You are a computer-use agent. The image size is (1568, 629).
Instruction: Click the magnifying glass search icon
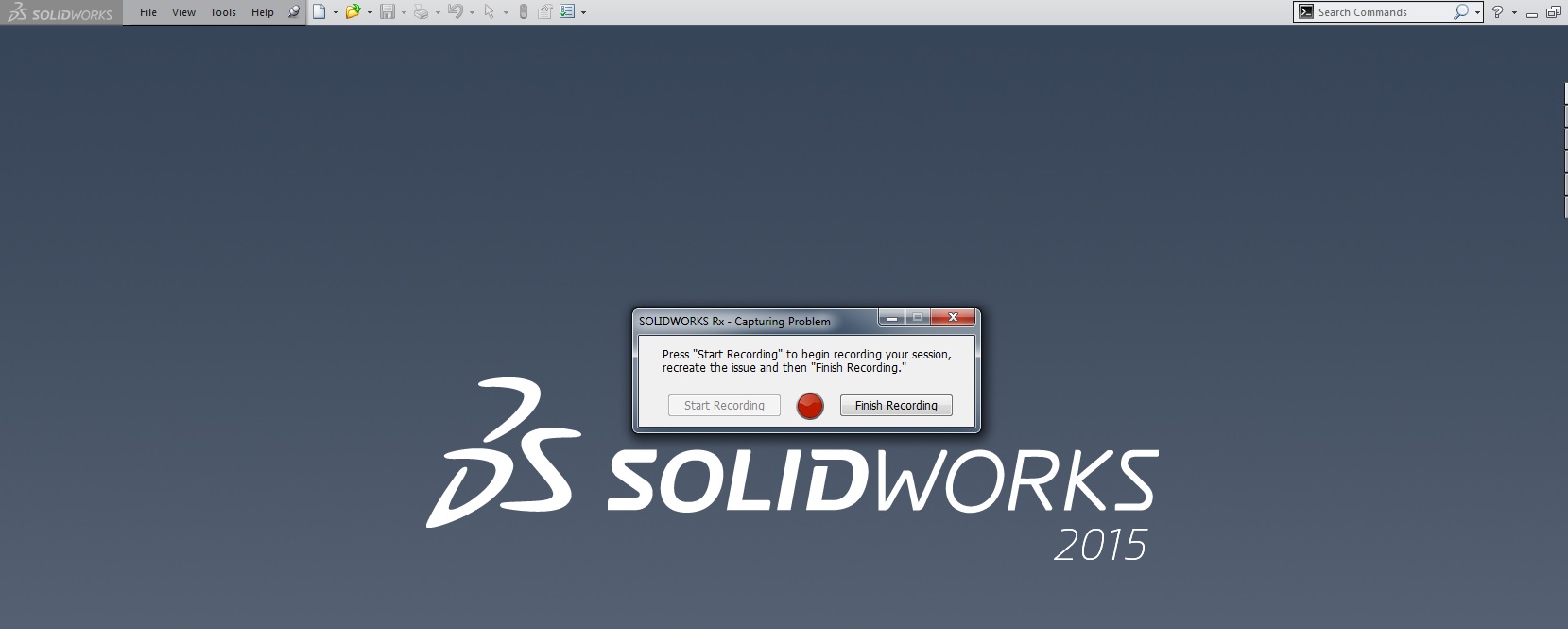[x=1461, y=12]
